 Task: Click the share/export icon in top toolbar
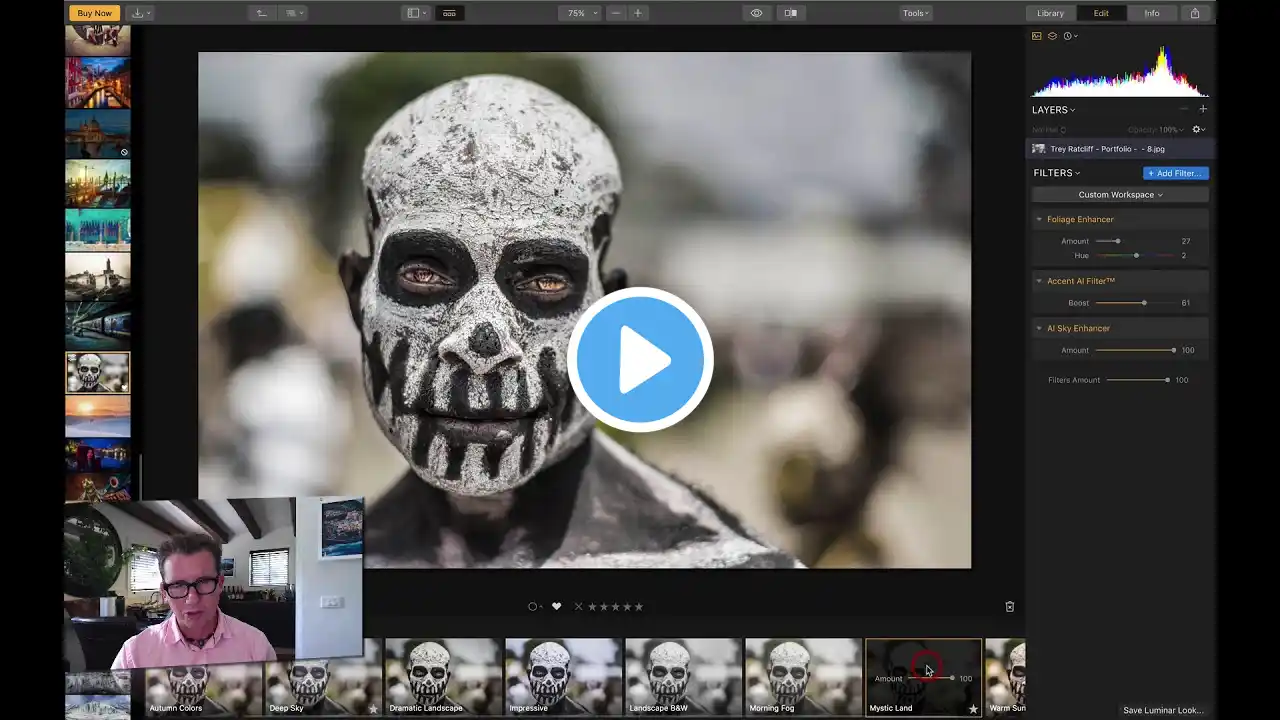pos(1195,13)
